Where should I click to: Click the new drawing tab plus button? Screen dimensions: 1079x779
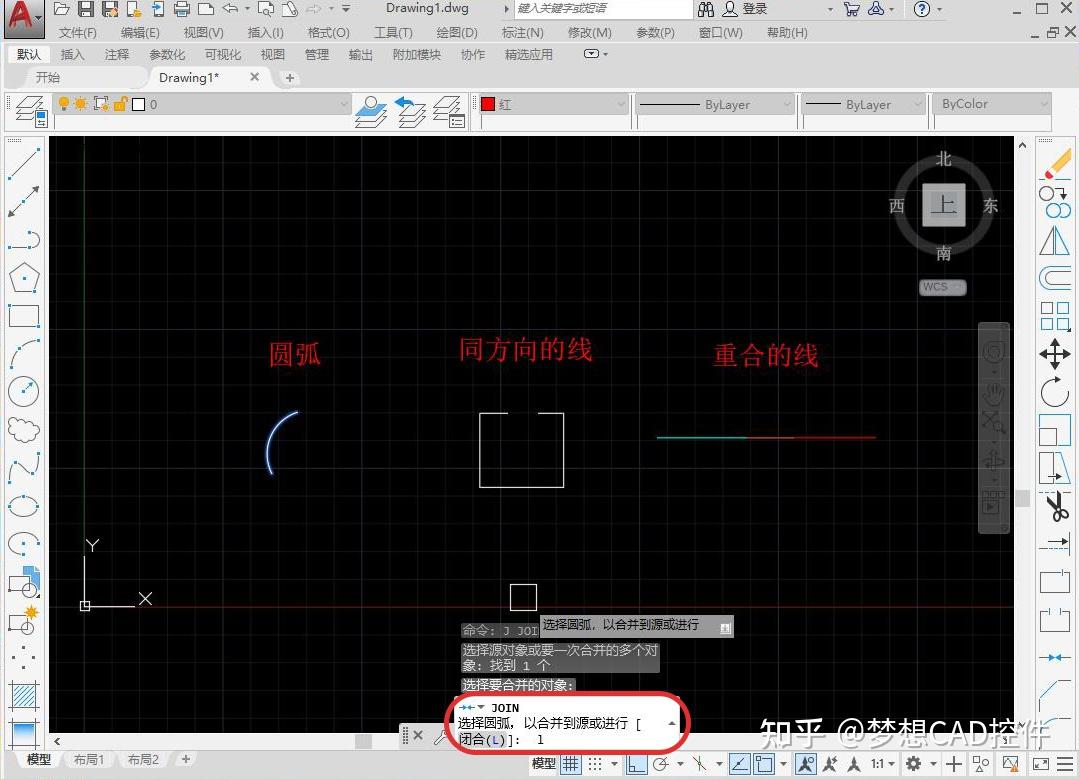click(290, 78)
